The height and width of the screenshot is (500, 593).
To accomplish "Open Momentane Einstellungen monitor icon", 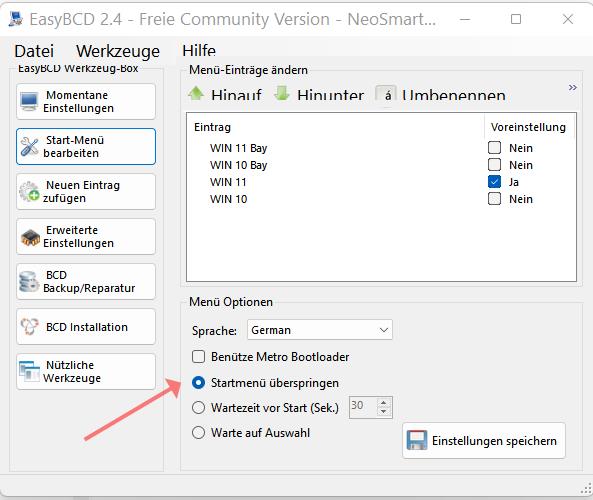I will coord(29,101).
